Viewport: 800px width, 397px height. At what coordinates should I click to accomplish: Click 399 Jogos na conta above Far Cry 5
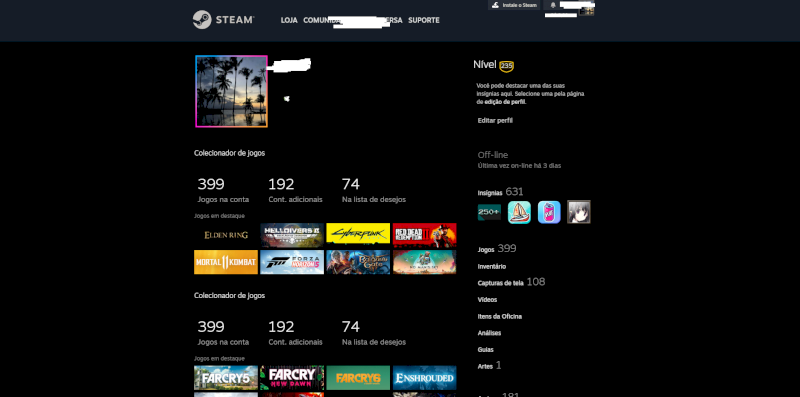[x=223, y=333]
